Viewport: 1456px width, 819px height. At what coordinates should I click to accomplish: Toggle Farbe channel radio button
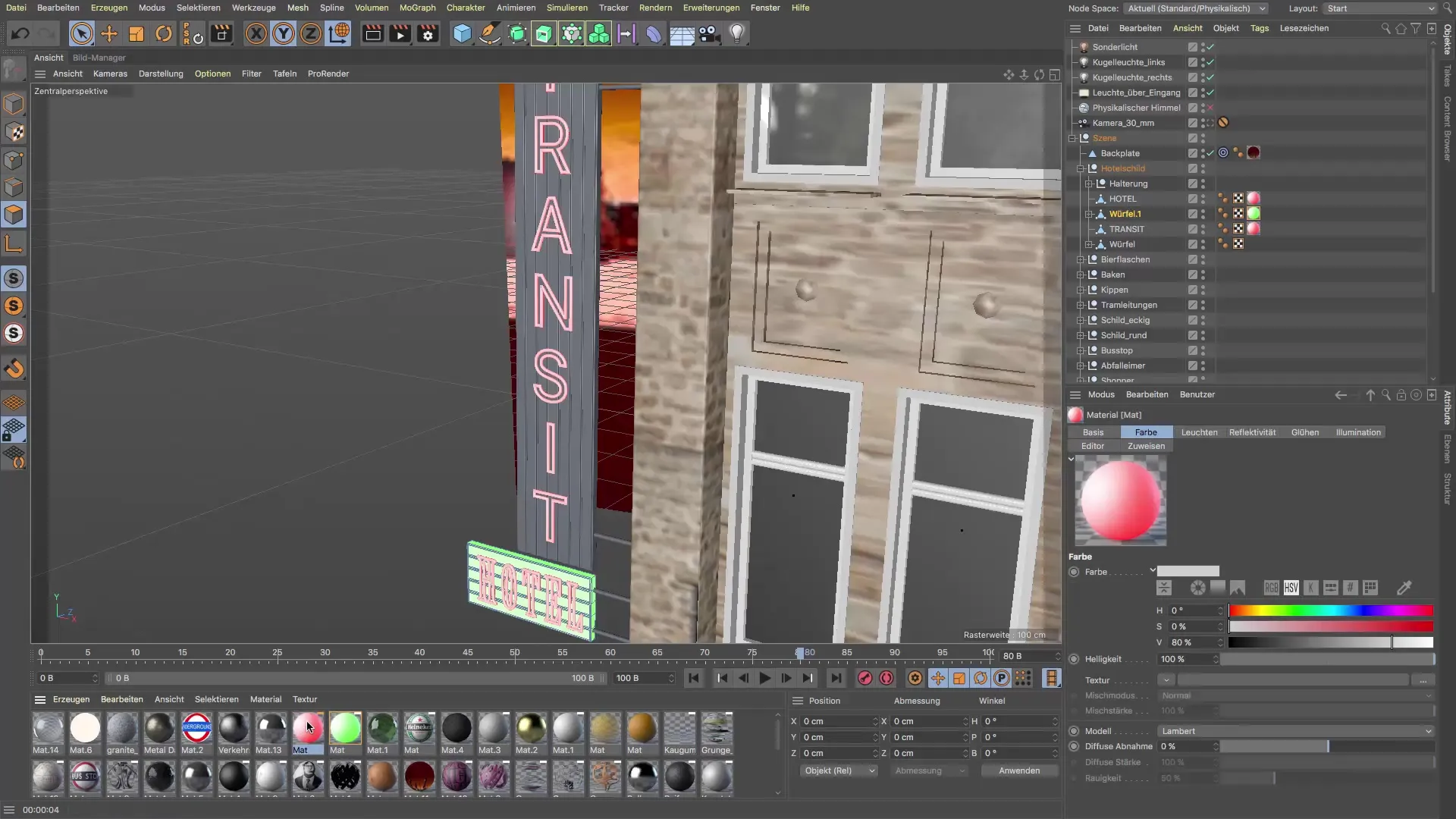[x=1074, y=572]
